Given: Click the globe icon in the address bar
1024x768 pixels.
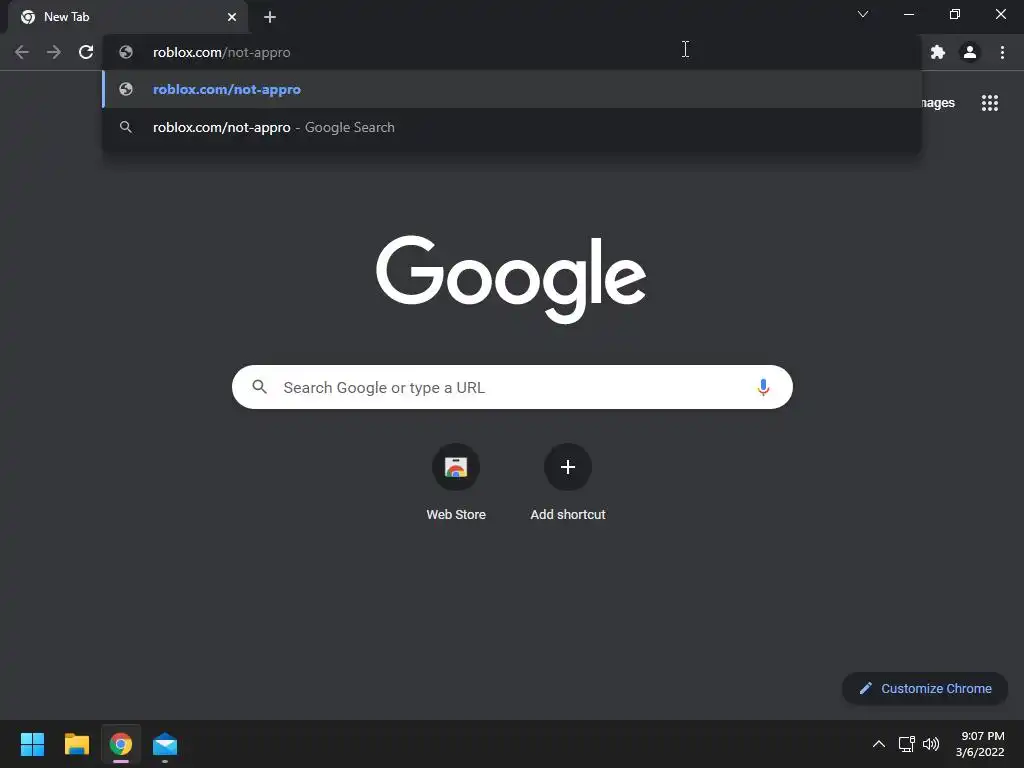Looking at the screenshot, I should click(x=126, y=52).
